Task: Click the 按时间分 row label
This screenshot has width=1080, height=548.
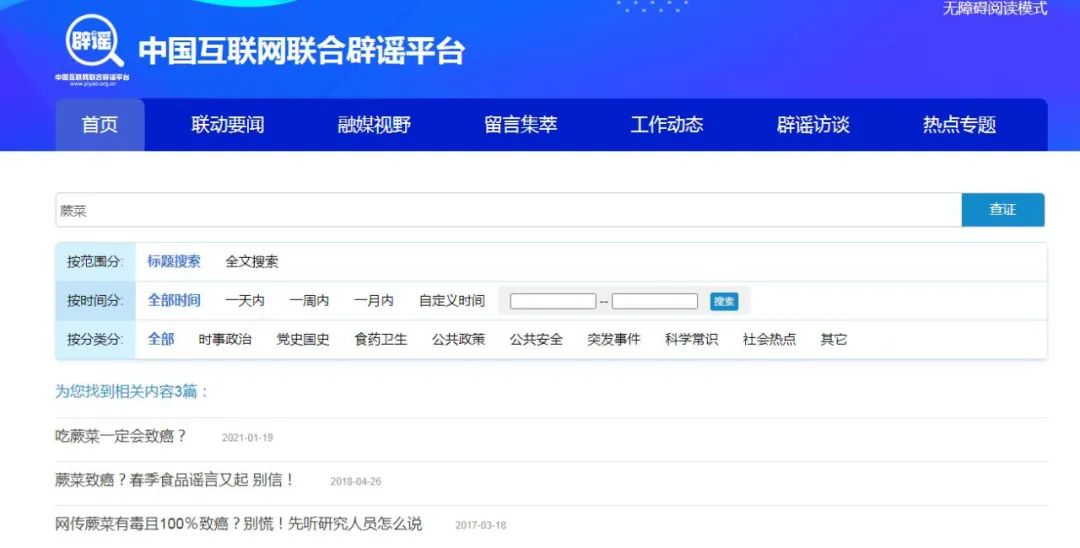Action: 95,301
